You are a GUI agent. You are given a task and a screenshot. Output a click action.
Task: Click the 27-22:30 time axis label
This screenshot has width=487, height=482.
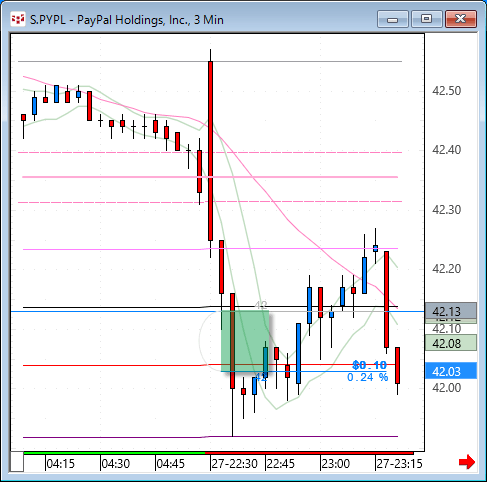tap(234, 464)
